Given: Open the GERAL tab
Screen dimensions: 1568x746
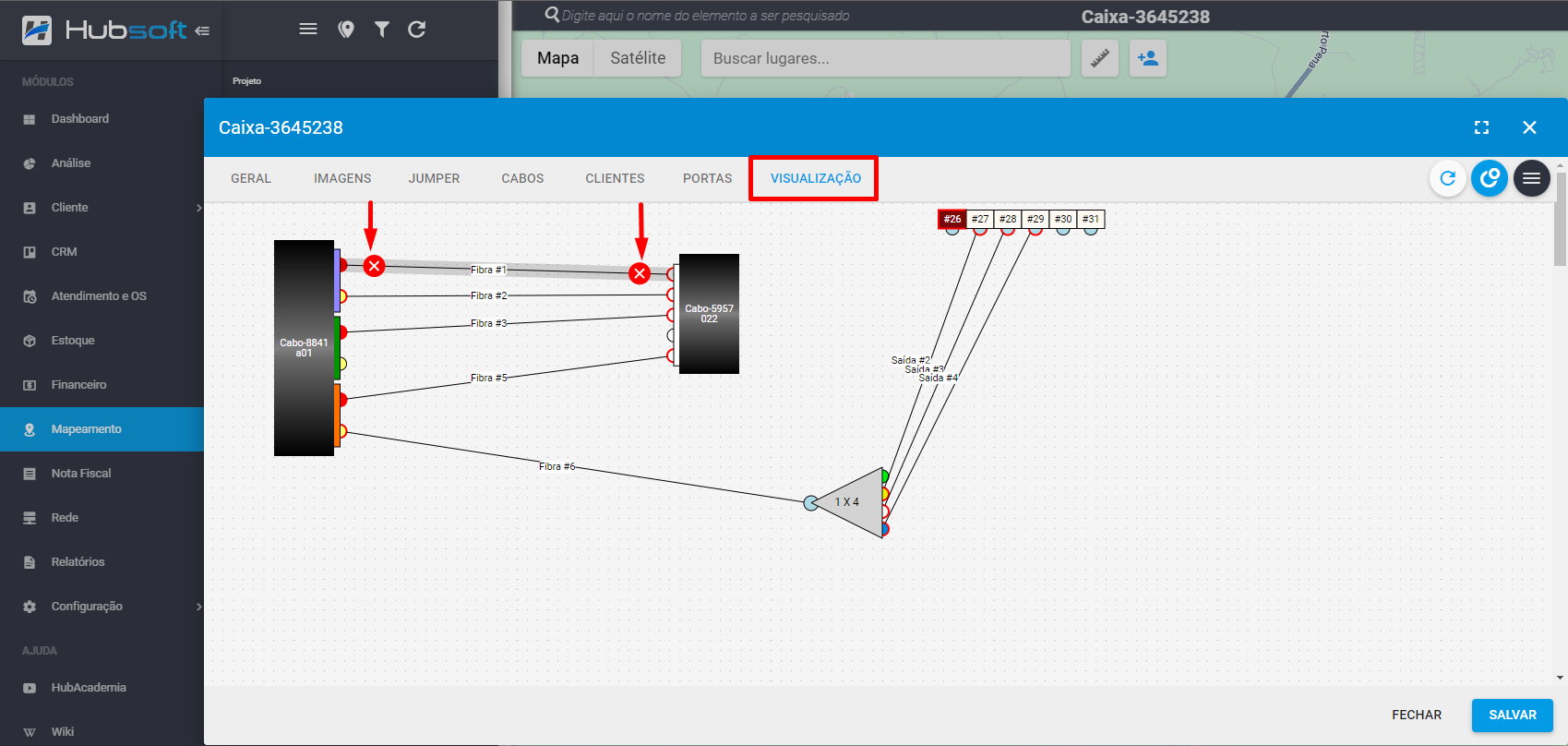Looking at the screenshot, I should point(251,178).
